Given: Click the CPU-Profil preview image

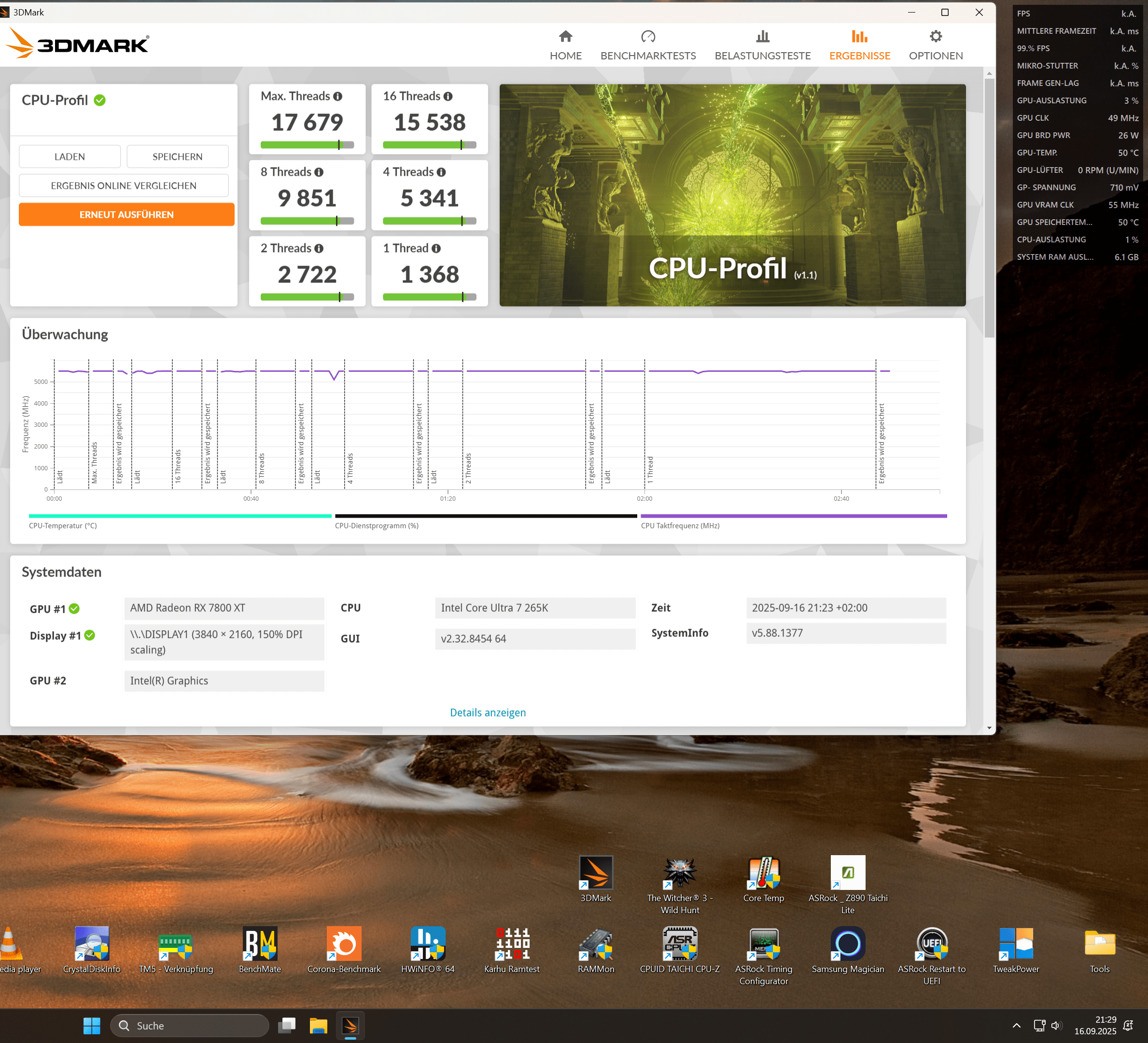Looking at the screenshot, I should [x=732, y=195].
